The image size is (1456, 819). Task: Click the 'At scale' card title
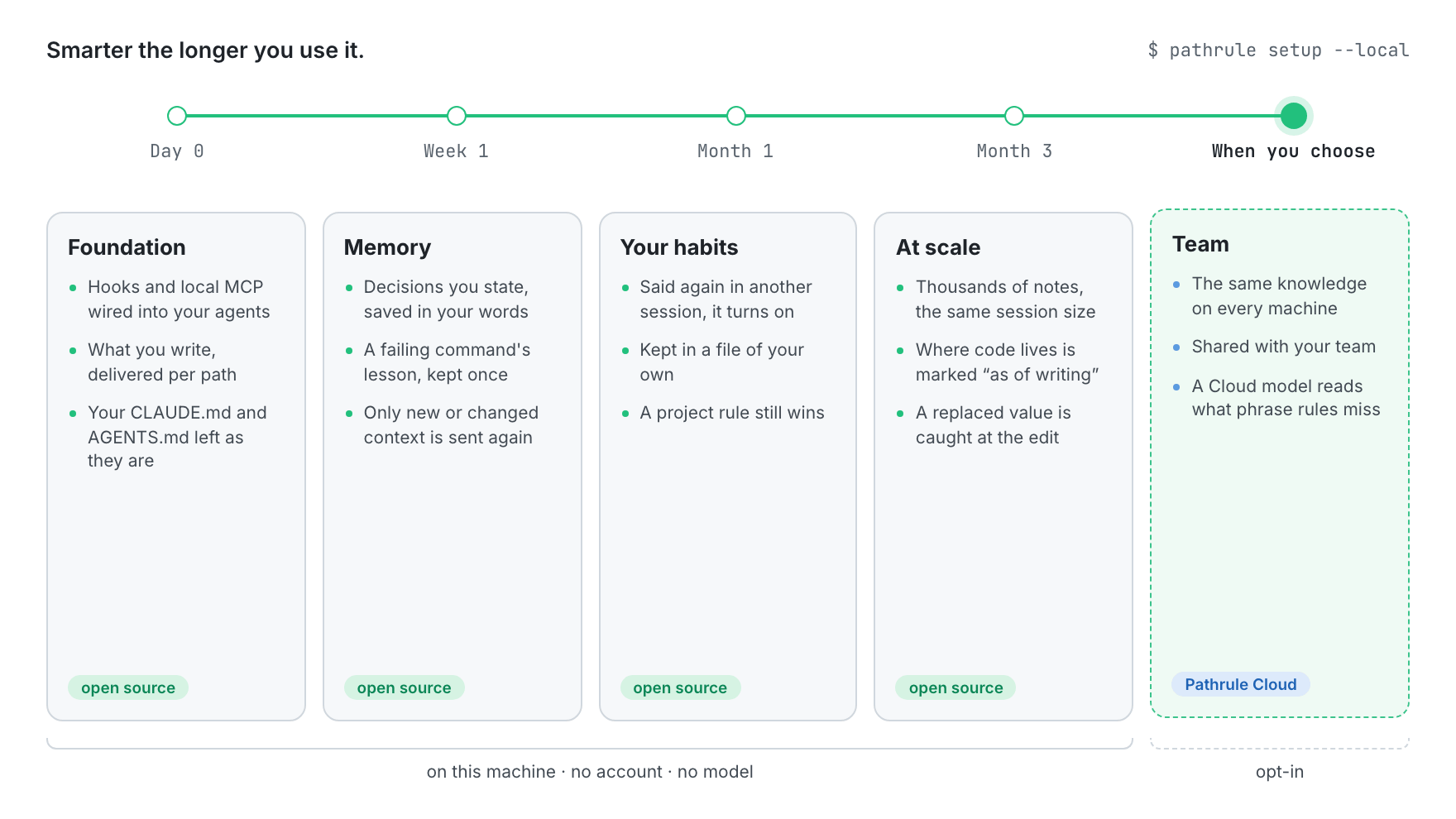(x=938, y=247)
